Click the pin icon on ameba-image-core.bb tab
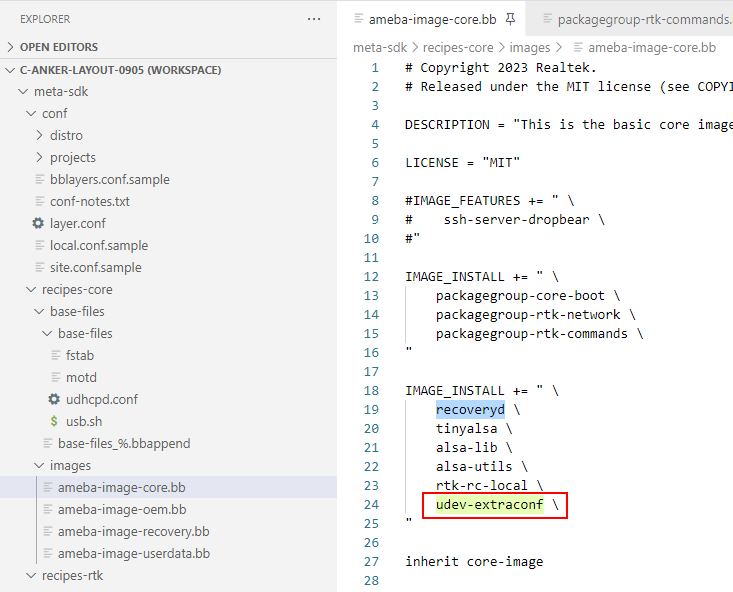This screenshot has width=733, height=592. tap(510, 19)
